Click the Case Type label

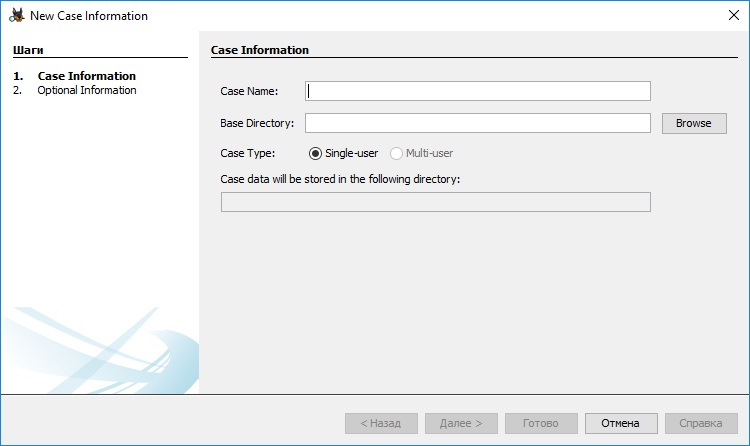point(247,153)
